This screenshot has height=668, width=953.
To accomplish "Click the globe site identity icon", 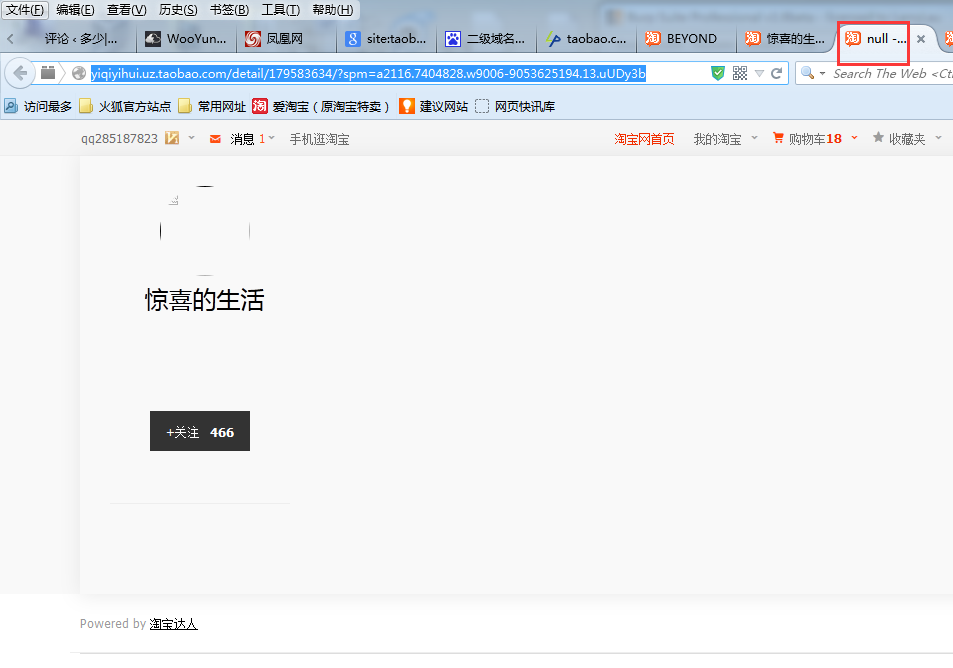I will click(x=78, y=74).
